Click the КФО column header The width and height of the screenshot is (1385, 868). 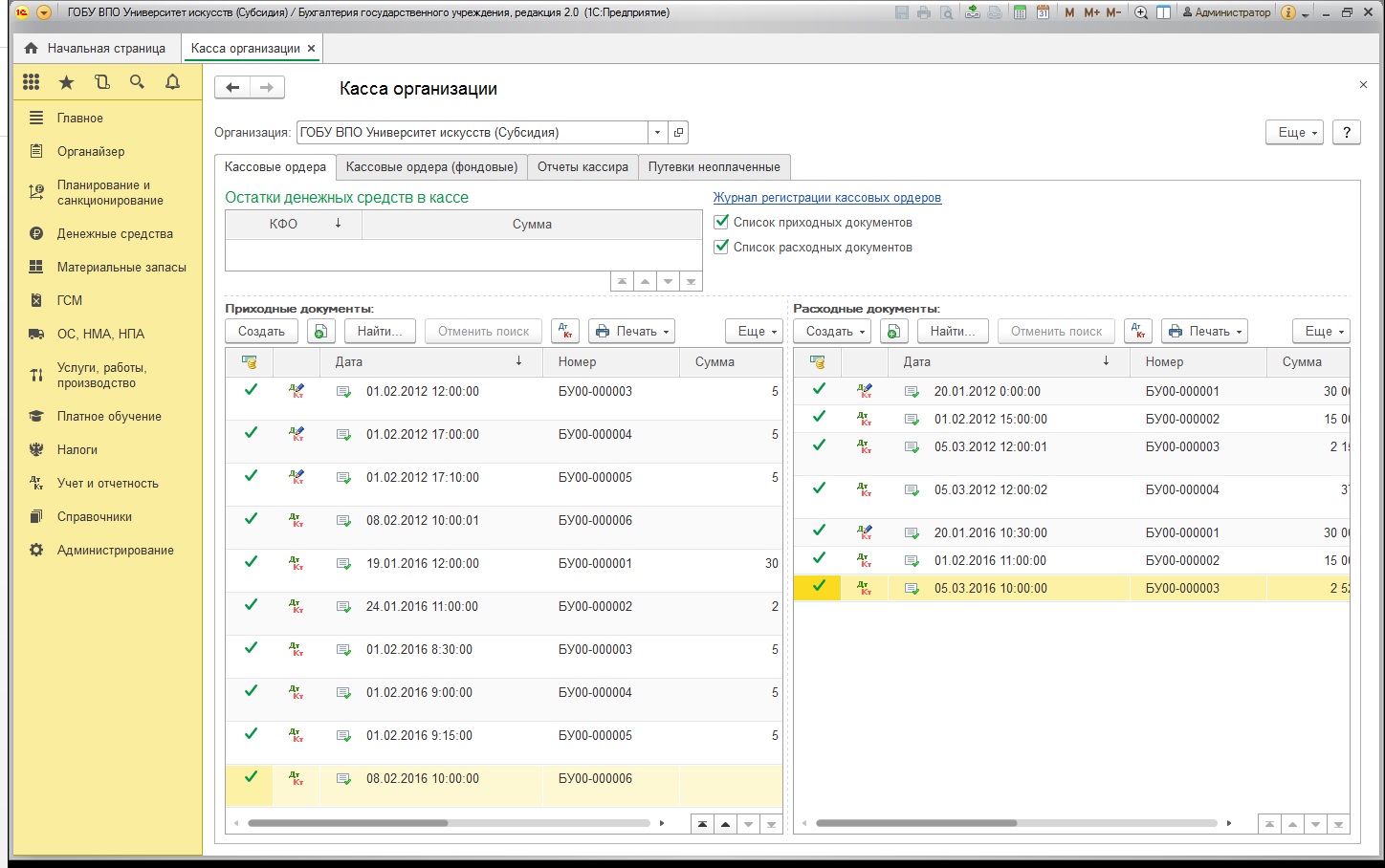tap(293, 225)
